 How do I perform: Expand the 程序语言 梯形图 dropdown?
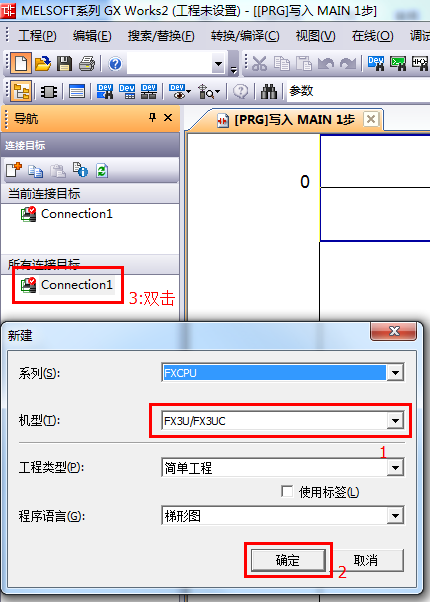point(395,516)
